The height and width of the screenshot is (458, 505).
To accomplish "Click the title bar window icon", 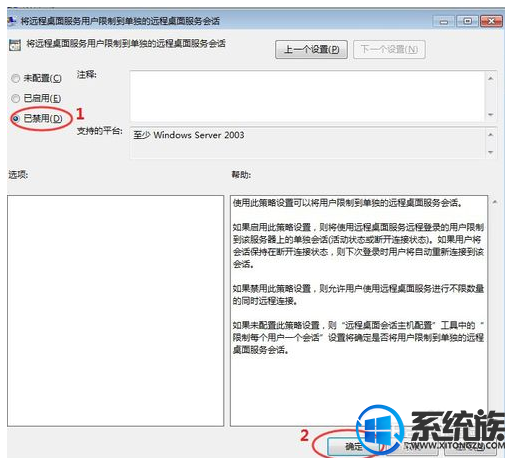I will pyautogui.click(x=11, y=21).
